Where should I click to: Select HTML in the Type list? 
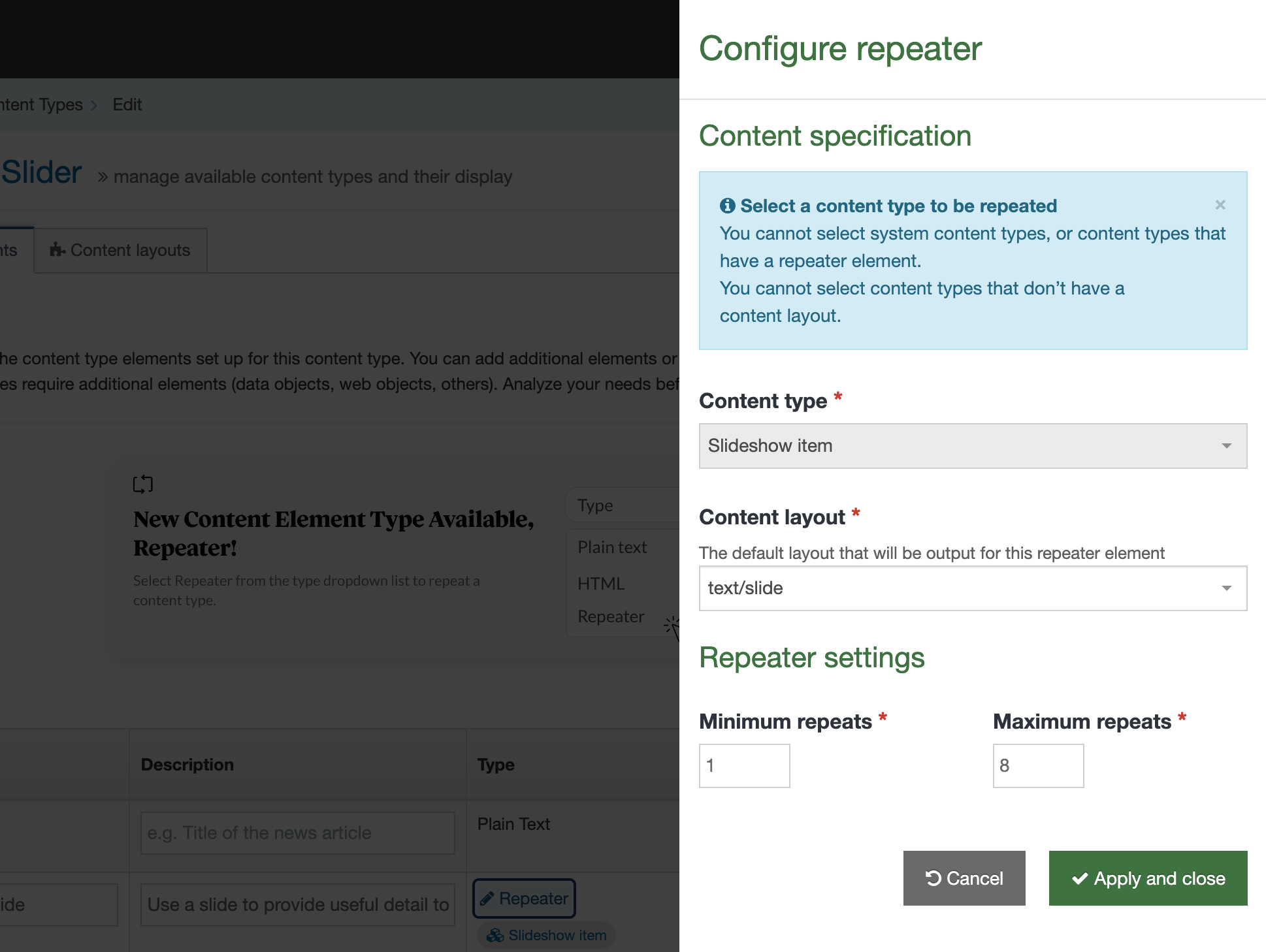[x=600, y=583]
